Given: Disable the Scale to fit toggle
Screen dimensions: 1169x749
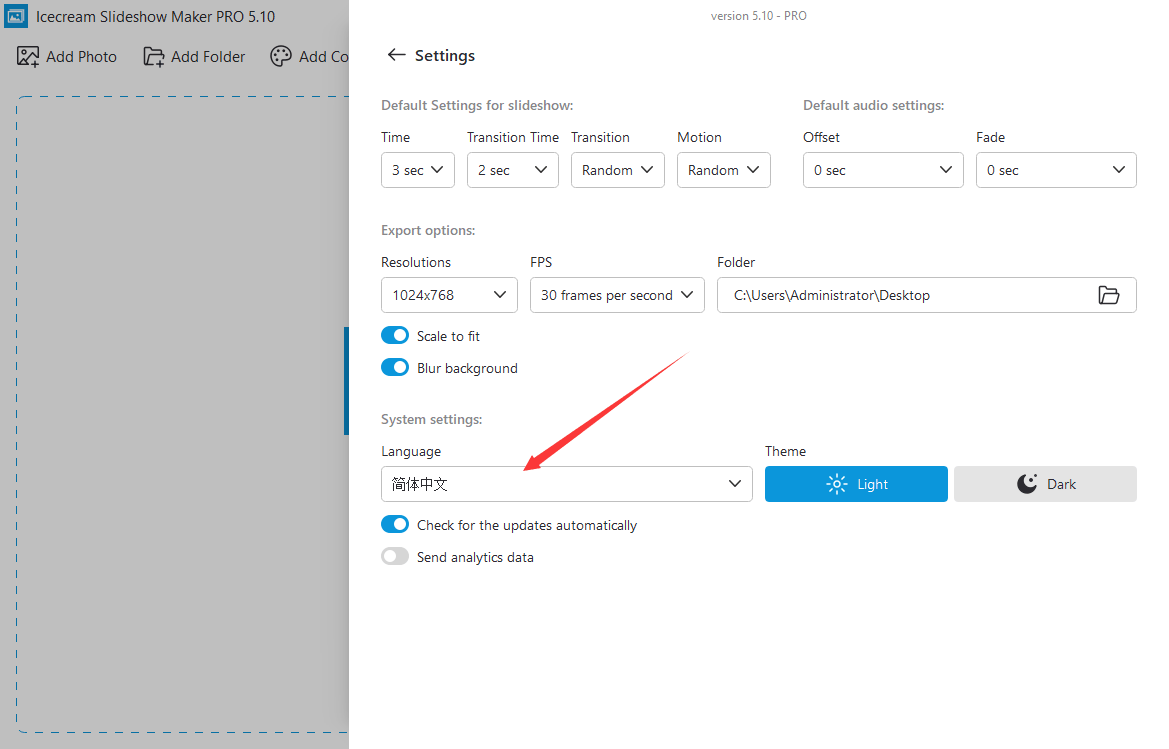Looking at the screenshot, I should (x=395, y=336).
